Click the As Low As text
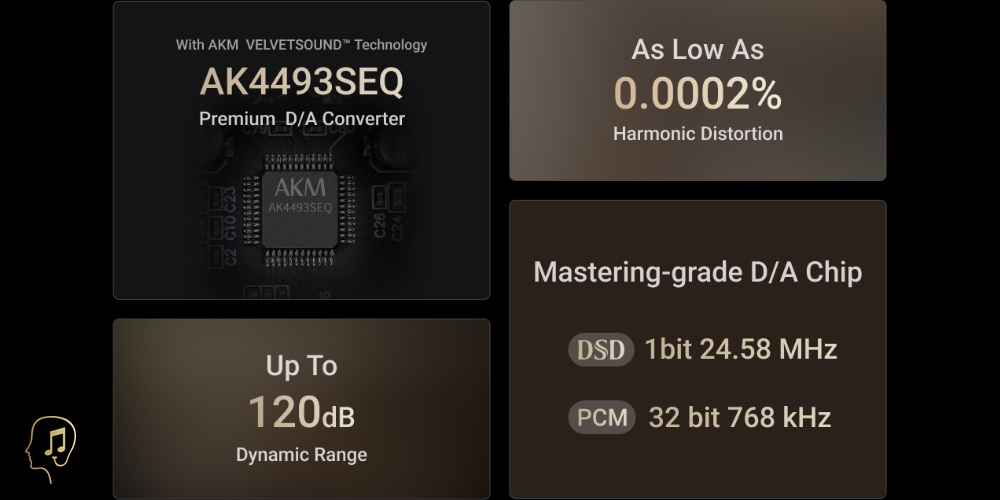The width and height of the screenshot is (1000, 500). [697, 49]
